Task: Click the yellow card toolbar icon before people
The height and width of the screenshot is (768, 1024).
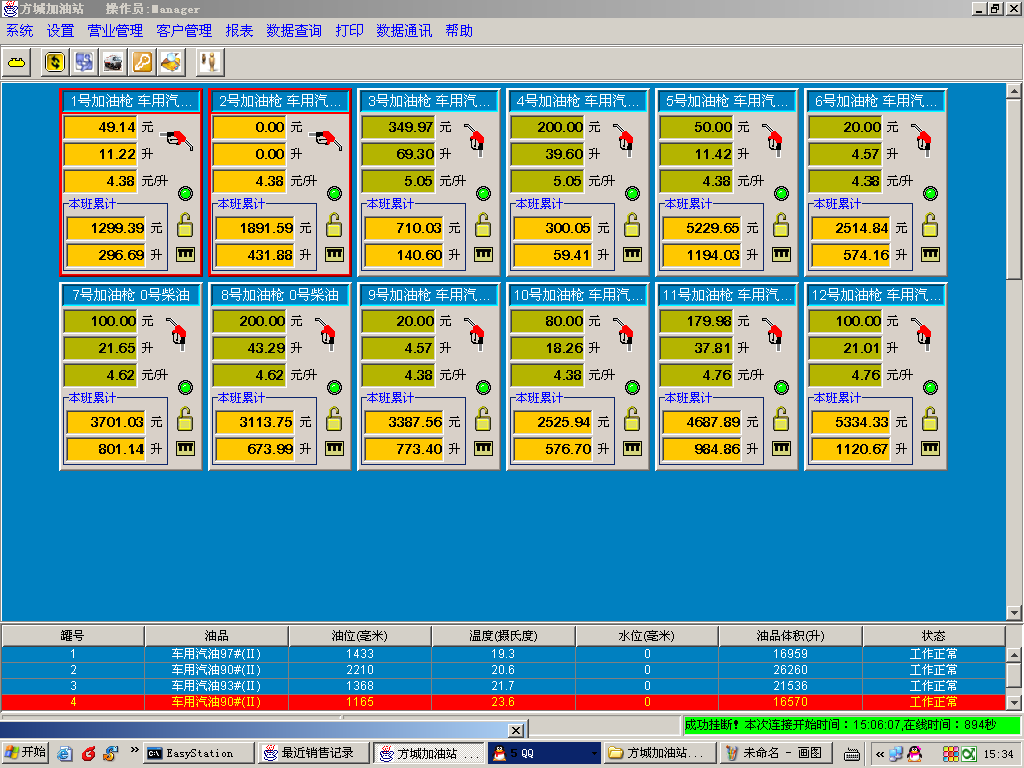Action: tap(171, 63)
